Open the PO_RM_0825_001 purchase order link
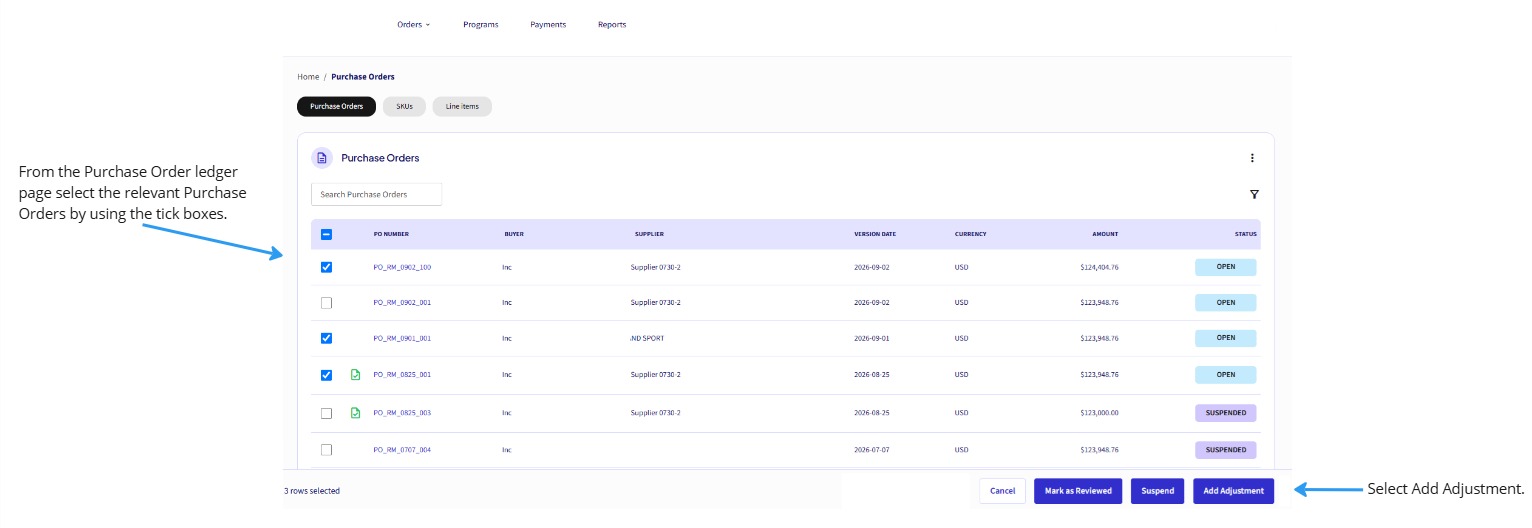This screenshot has width=1532, height=528. (x=402, y=375)
